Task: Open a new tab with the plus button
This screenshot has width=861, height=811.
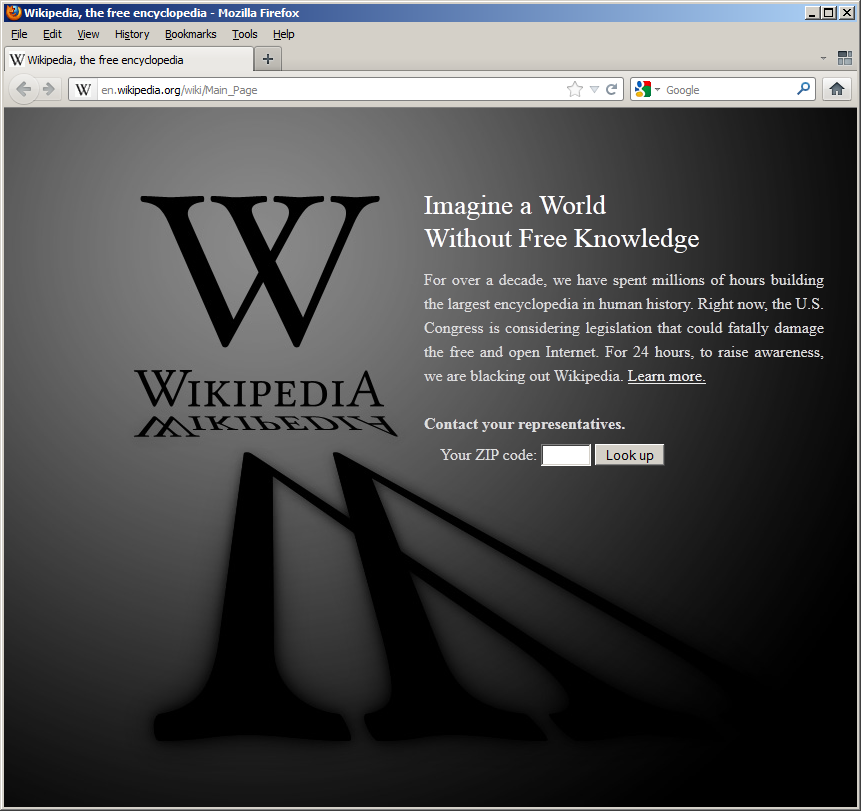Action: pos(268,59)
